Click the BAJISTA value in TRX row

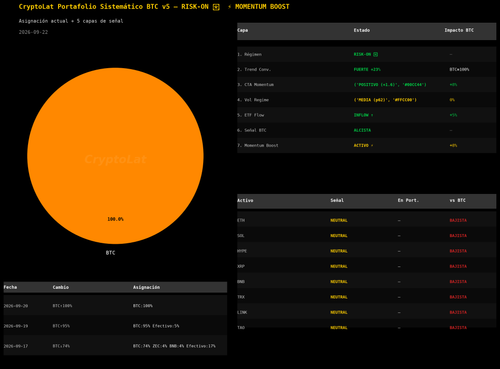click(x=458, y=297)
